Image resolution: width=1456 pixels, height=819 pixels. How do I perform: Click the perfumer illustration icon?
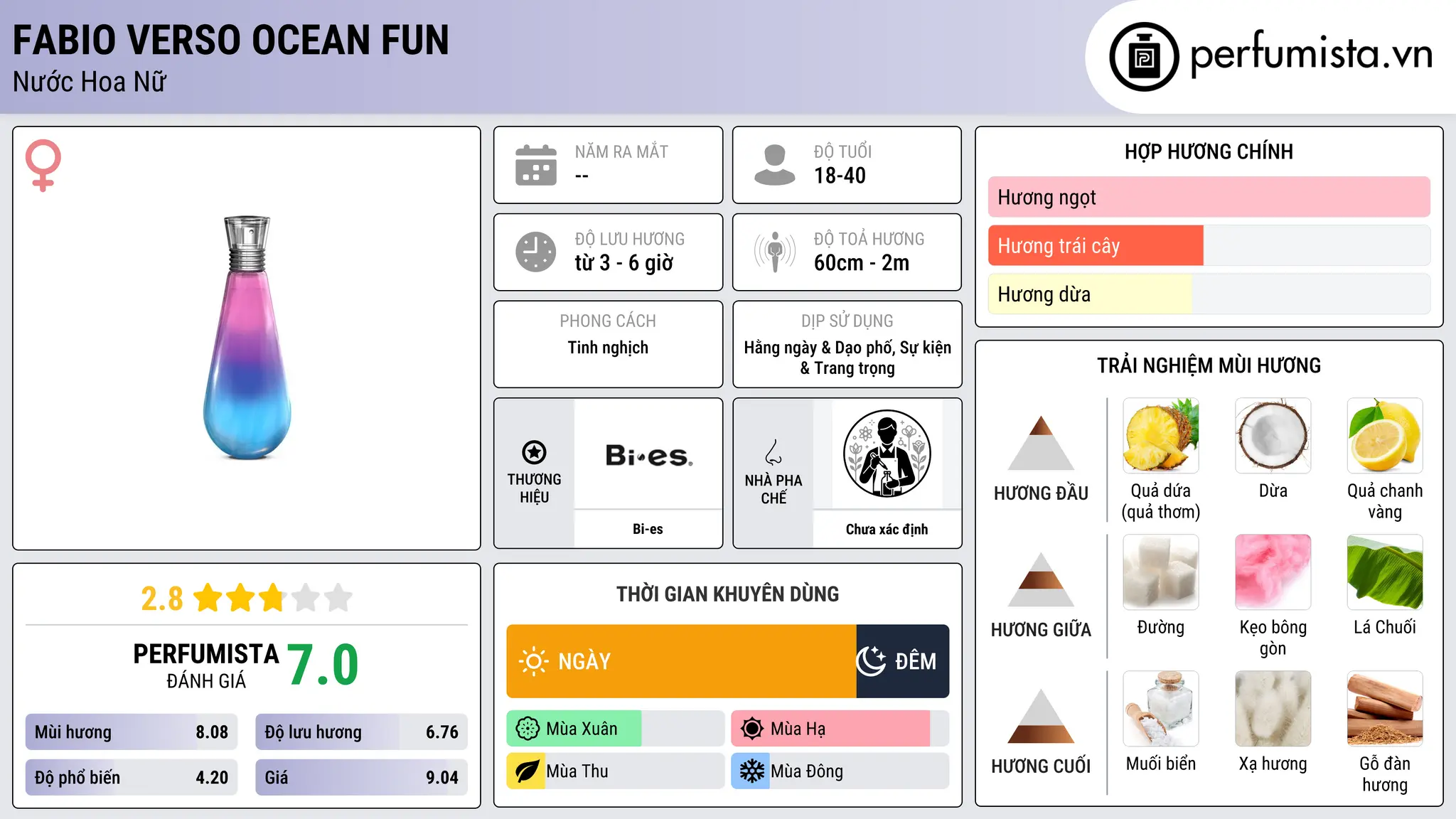coord(887,454)
